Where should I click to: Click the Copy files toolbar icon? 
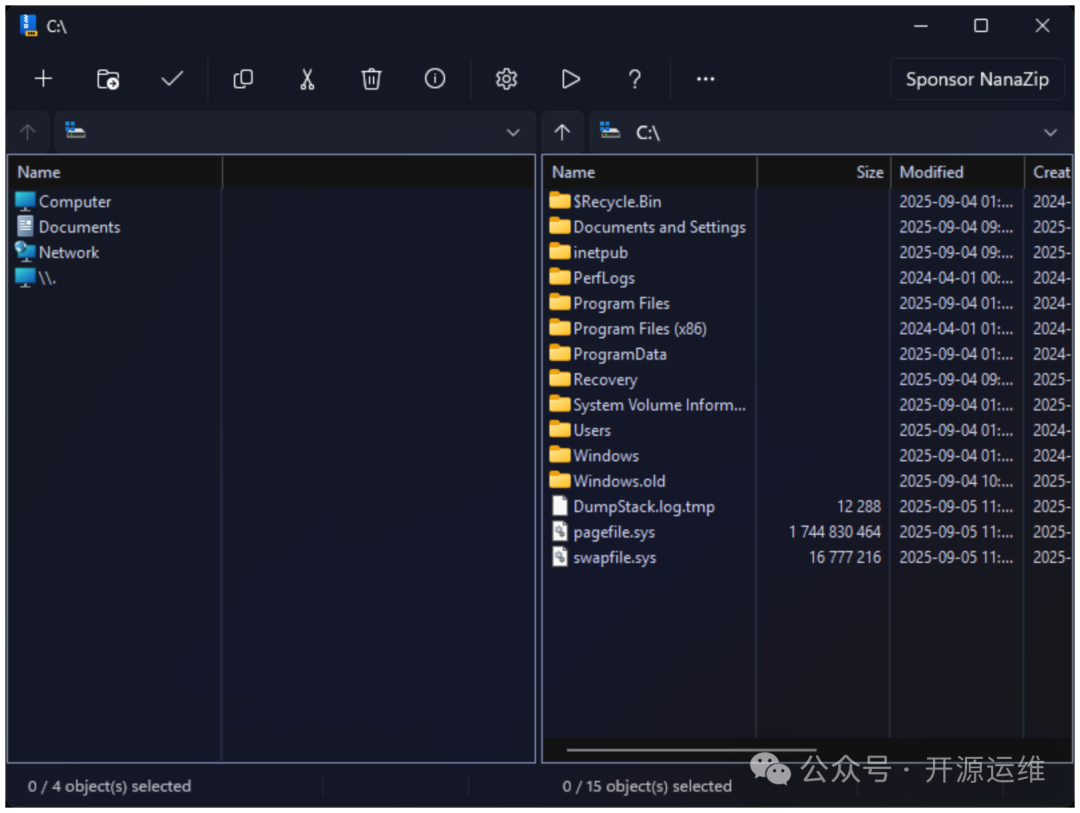click(x=243, y=79)
